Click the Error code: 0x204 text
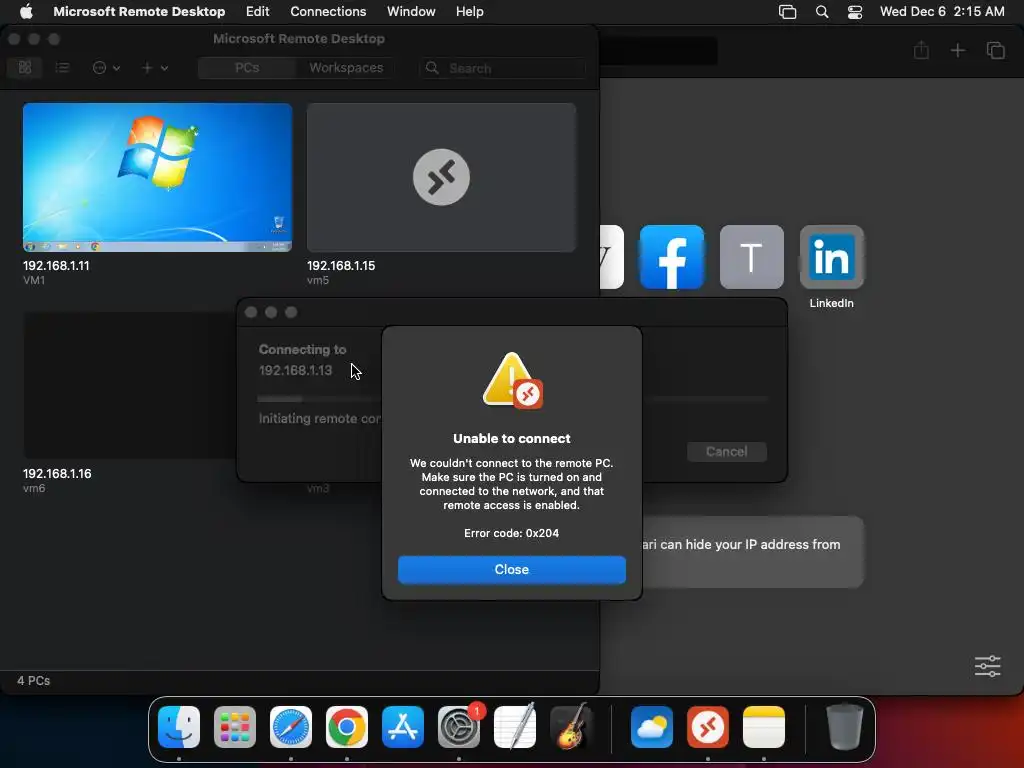Image resolution: width=1024 pixels, height=768 pixels. tap(511, 533)
